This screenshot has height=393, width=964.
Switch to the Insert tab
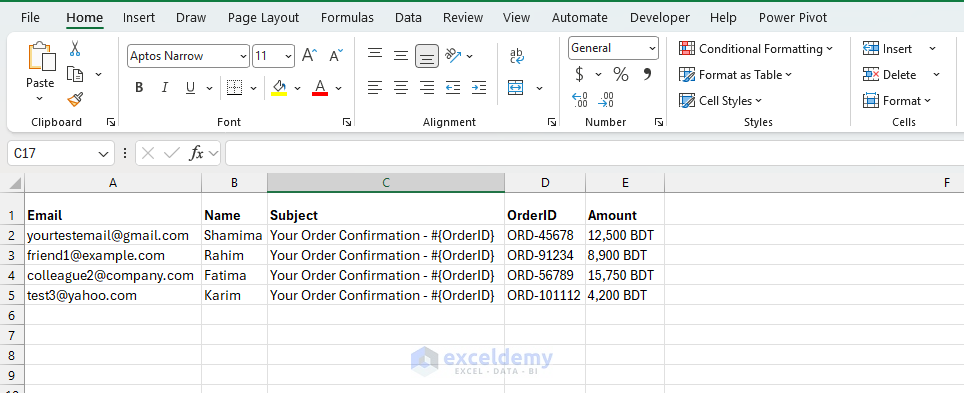(x=138, y=18)
